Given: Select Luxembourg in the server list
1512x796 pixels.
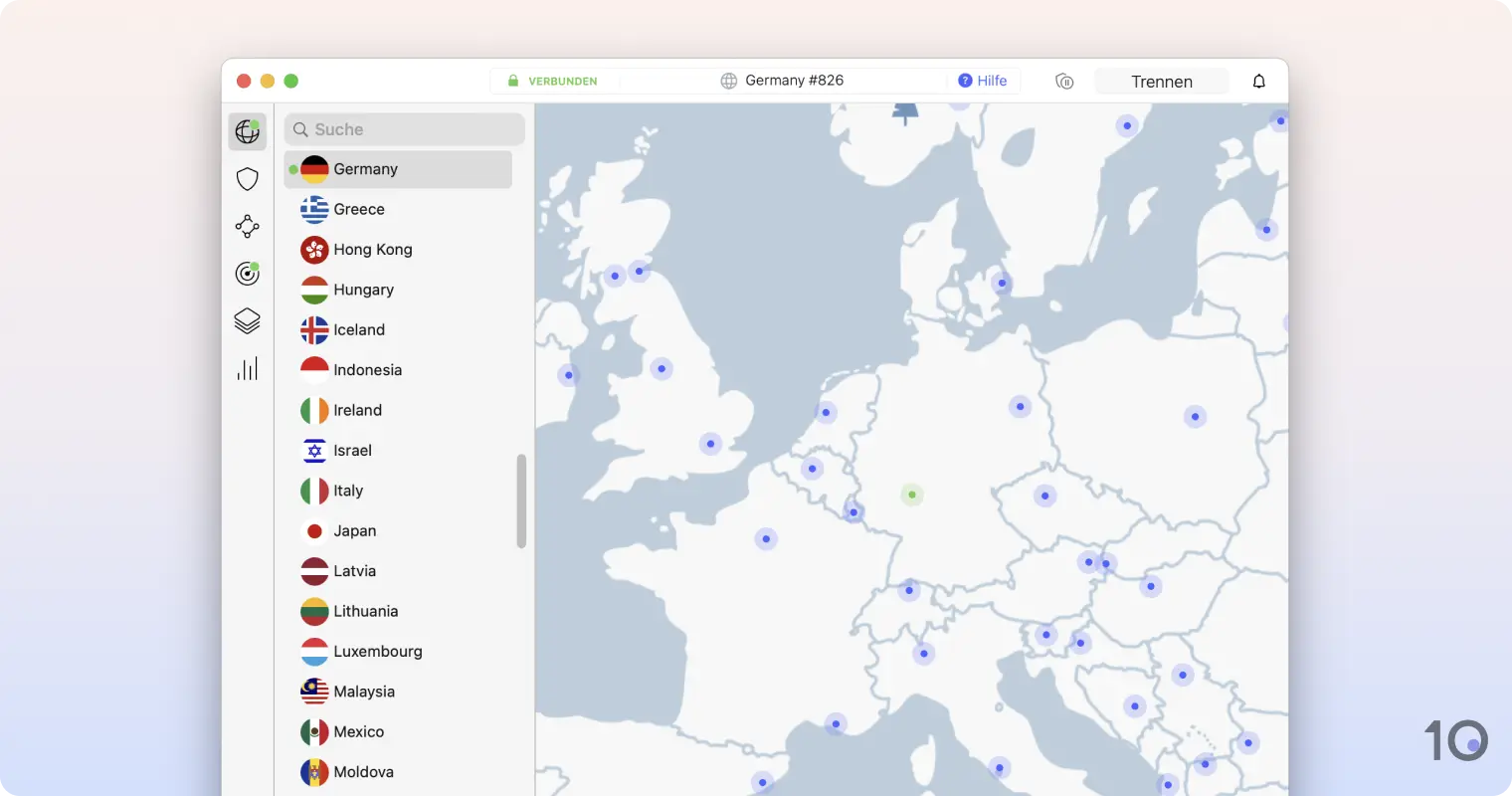Looking at the screenshot, I should [x=379, y=651].
